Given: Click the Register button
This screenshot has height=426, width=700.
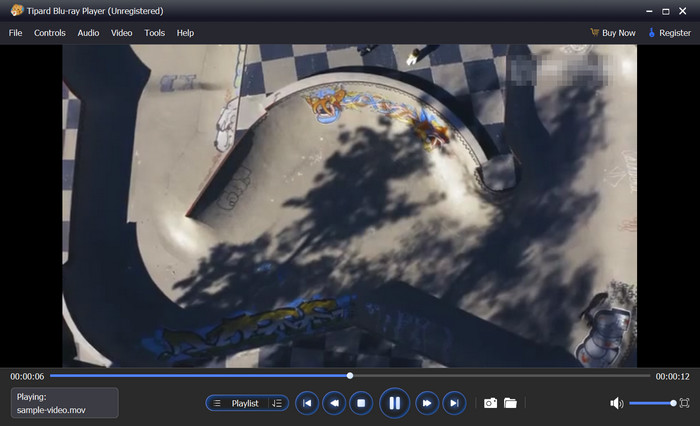Looking at the screenshot, I should [x=669, y=33].
